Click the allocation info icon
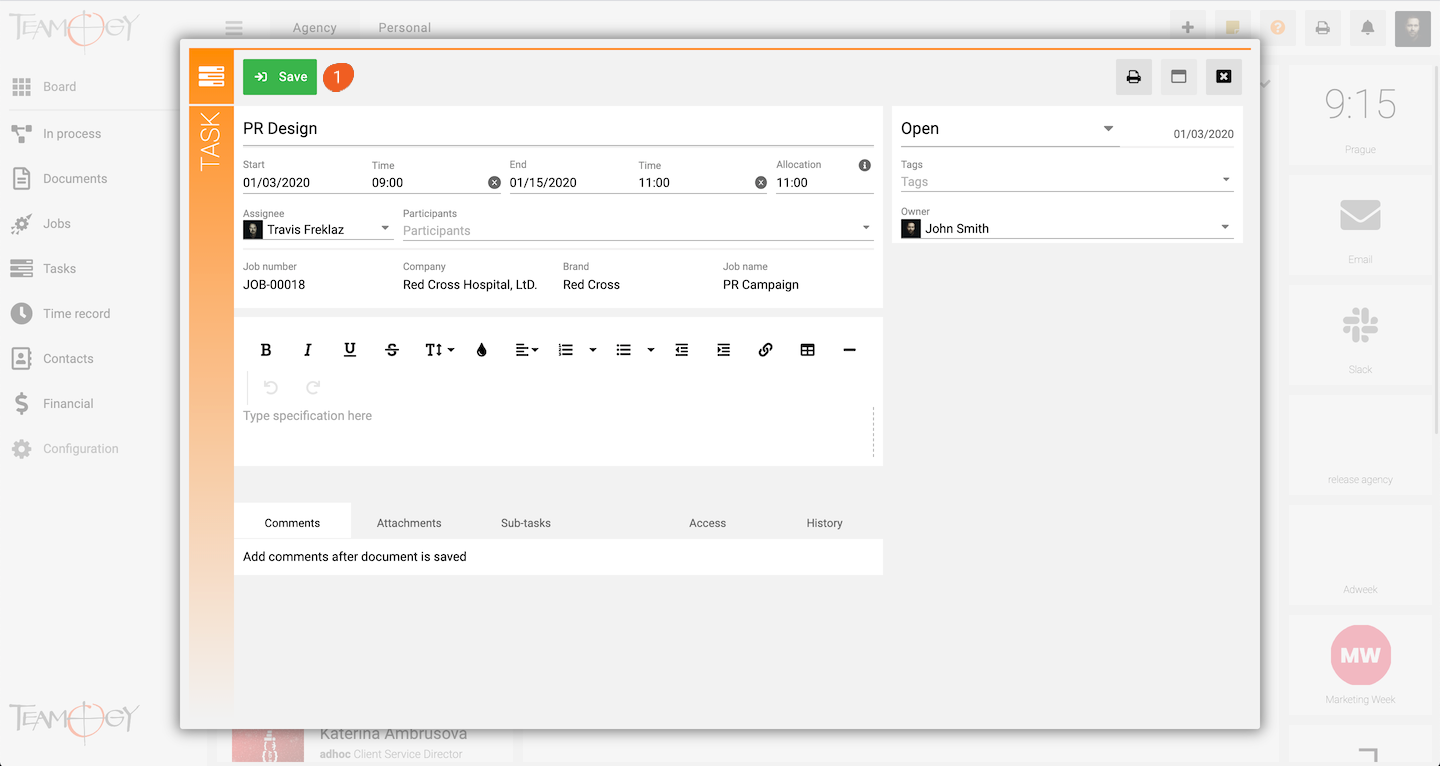 tap(864, 165)
